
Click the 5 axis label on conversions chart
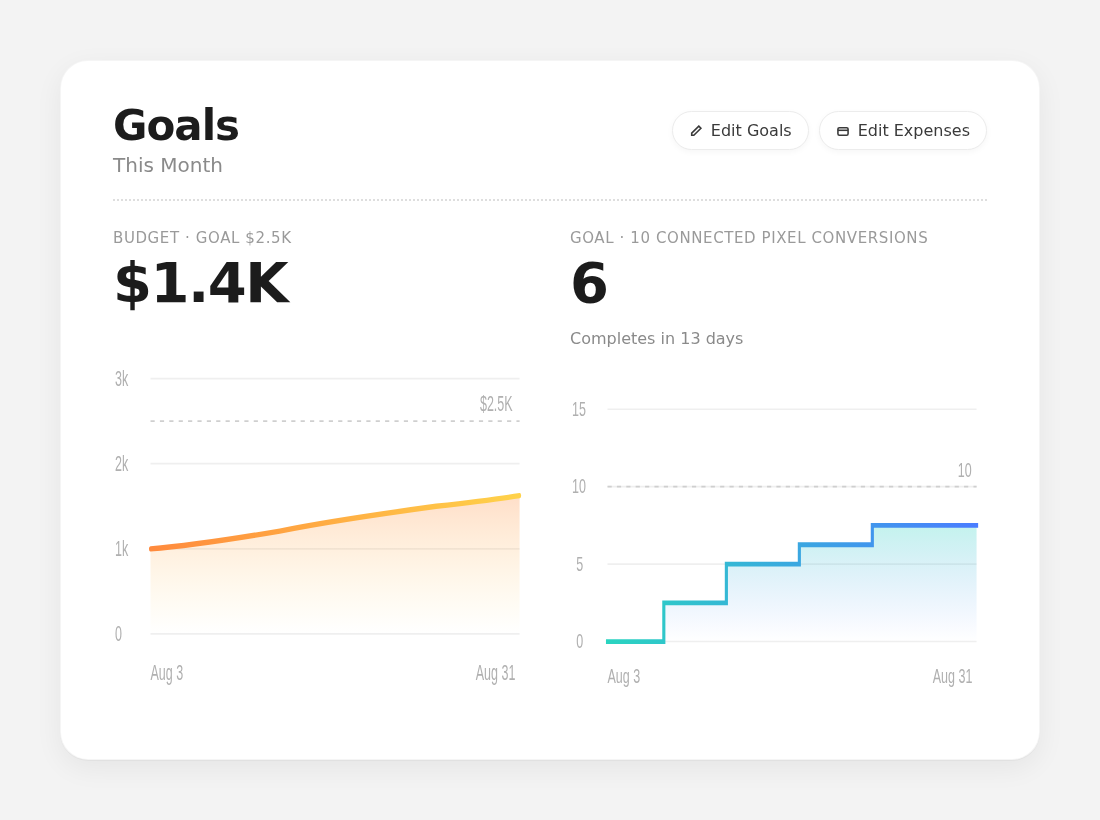[x=579, y=565]
